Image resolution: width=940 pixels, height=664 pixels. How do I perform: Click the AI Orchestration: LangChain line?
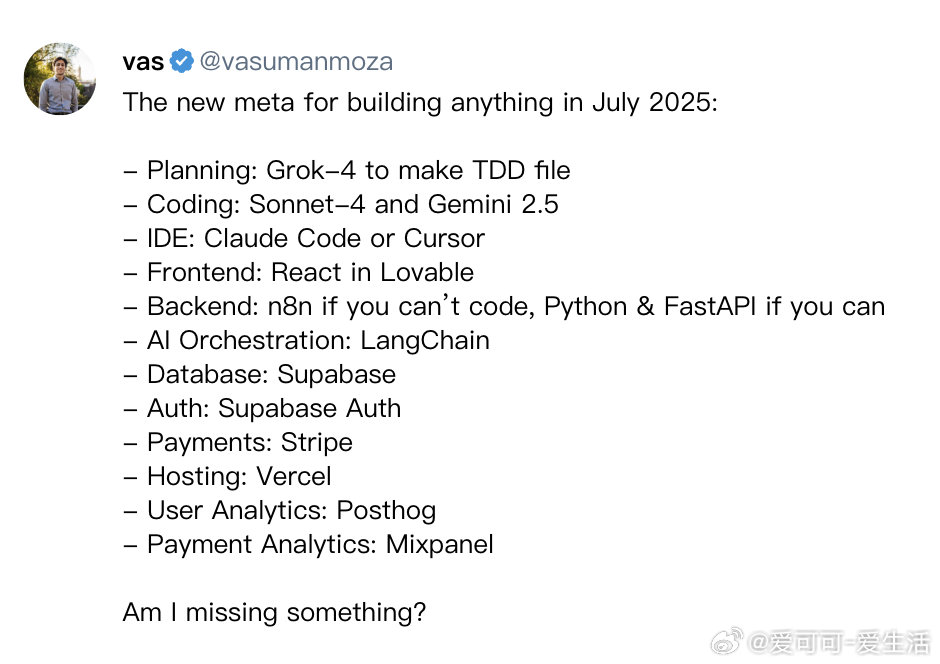point(306,340)
